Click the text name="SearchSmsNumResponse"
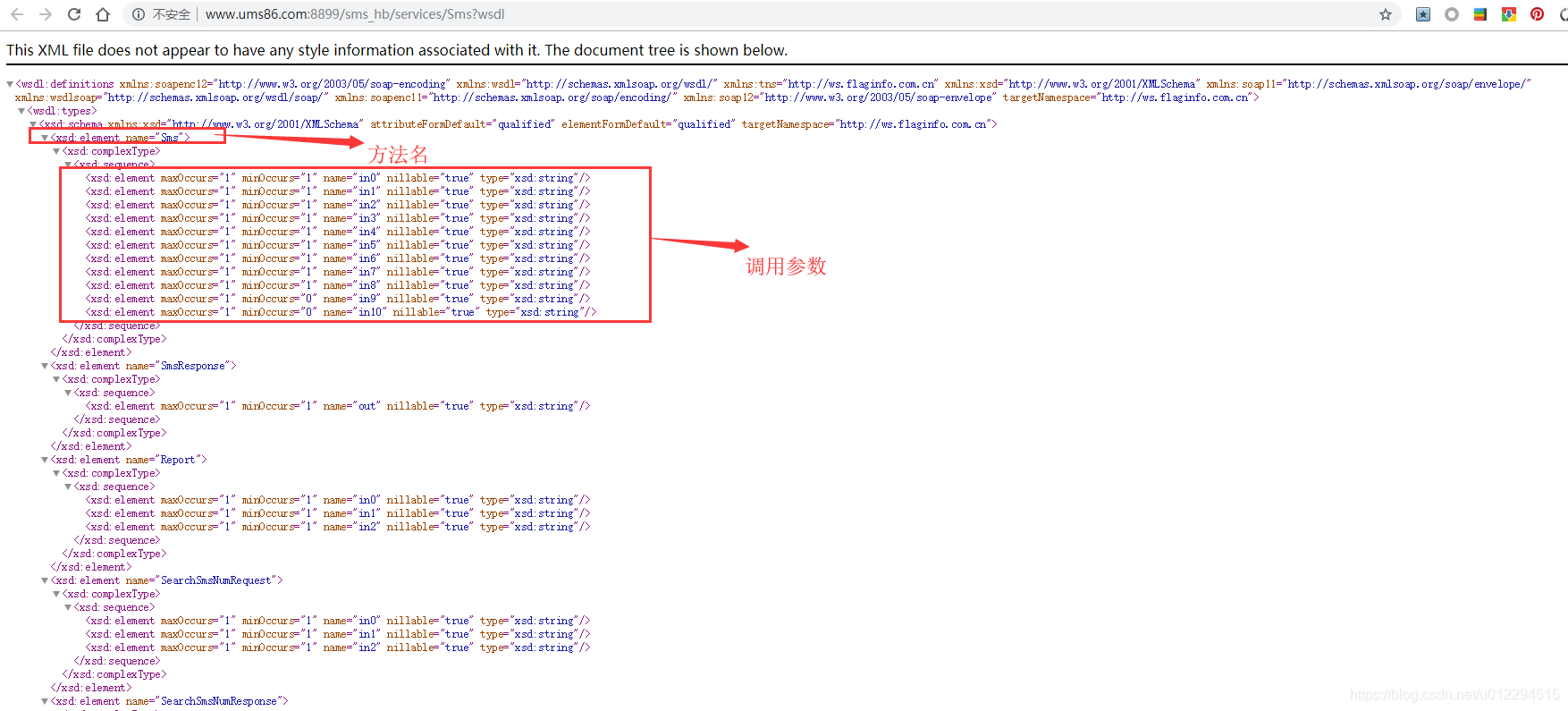 click(x=204, y=701)
